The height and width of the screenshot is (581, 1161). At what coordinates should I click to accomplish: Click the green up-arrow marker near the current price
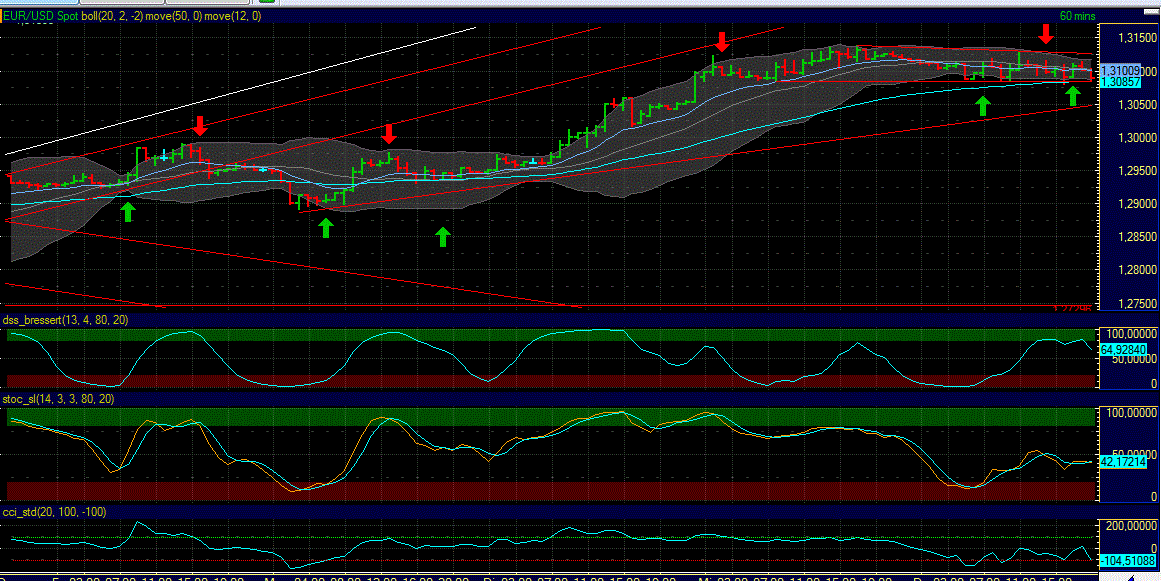point(1073,95)
